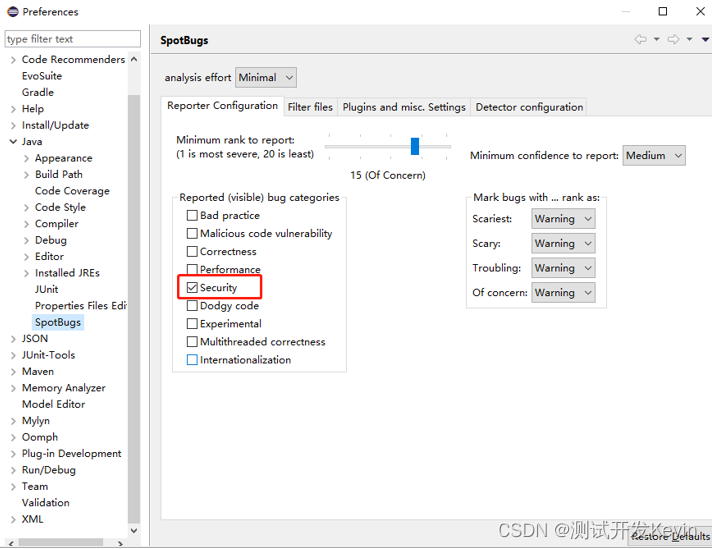The width and height of the screenshot is (712, 549).
Task: Open the Scariest rank dropdown
Action: (x=563, y=219)
